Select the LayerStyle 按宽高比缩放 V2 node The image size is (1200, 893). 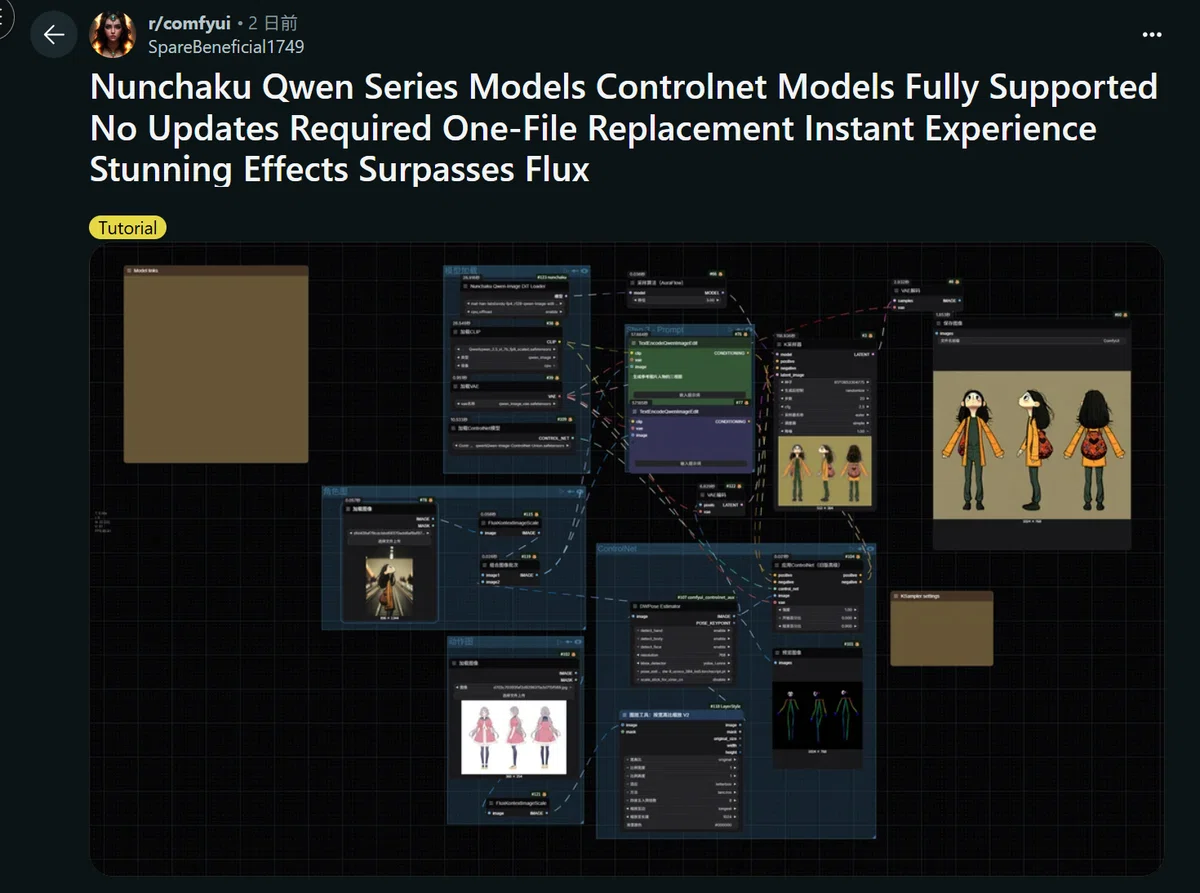681,715
